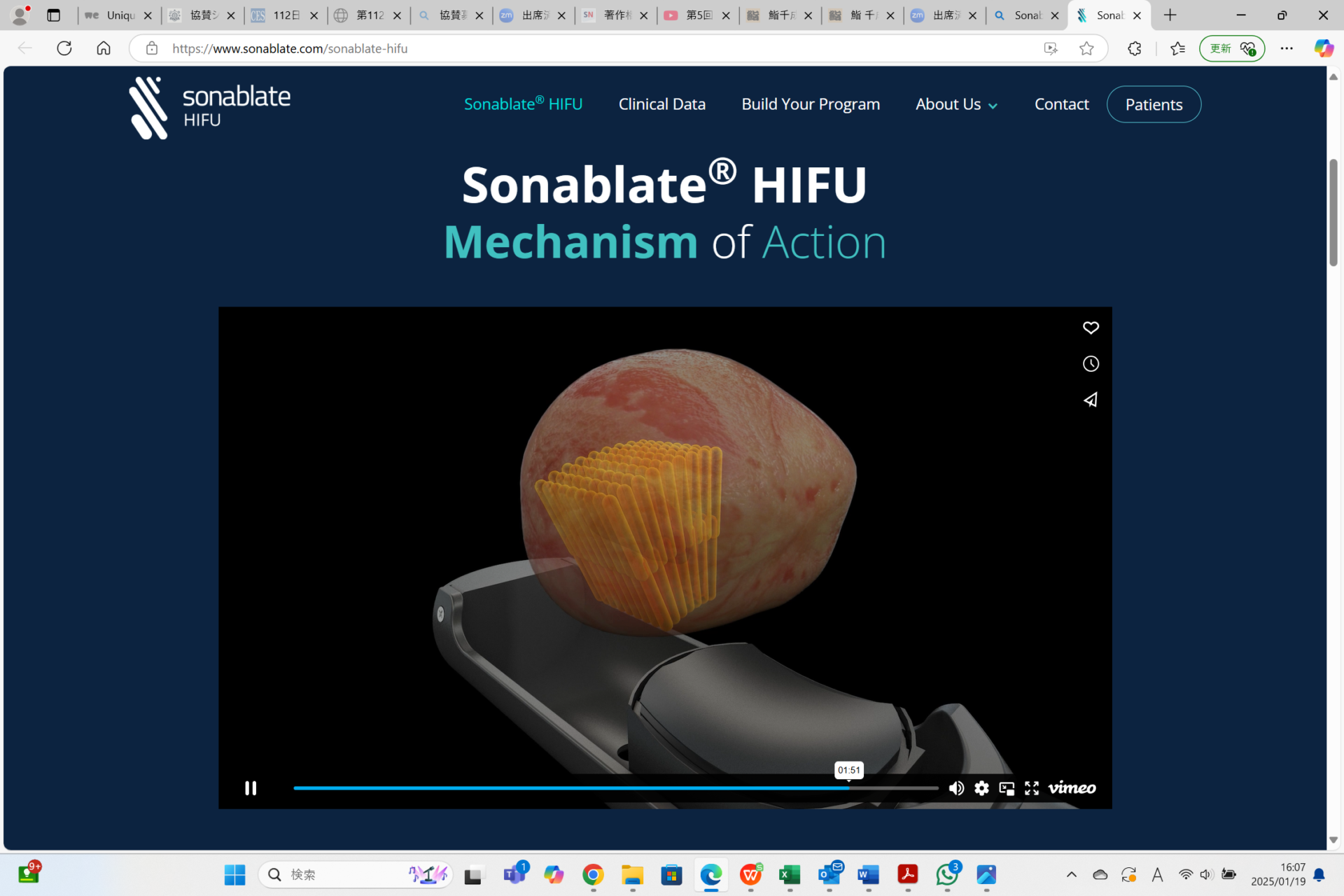Open notifications bell
The width and height of the screenshot is (1344, 896).
click(x=1319, y=874)
